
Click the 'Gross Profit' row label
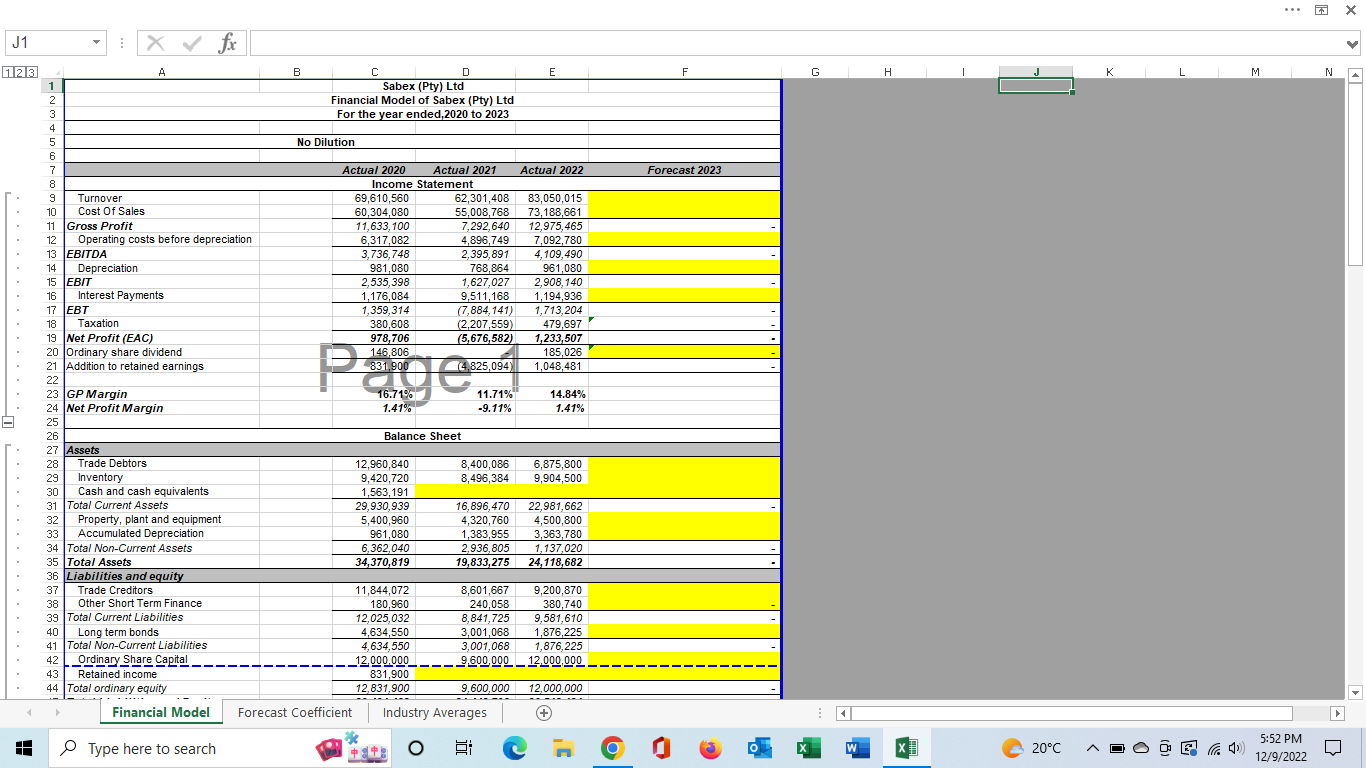[100, 226]
